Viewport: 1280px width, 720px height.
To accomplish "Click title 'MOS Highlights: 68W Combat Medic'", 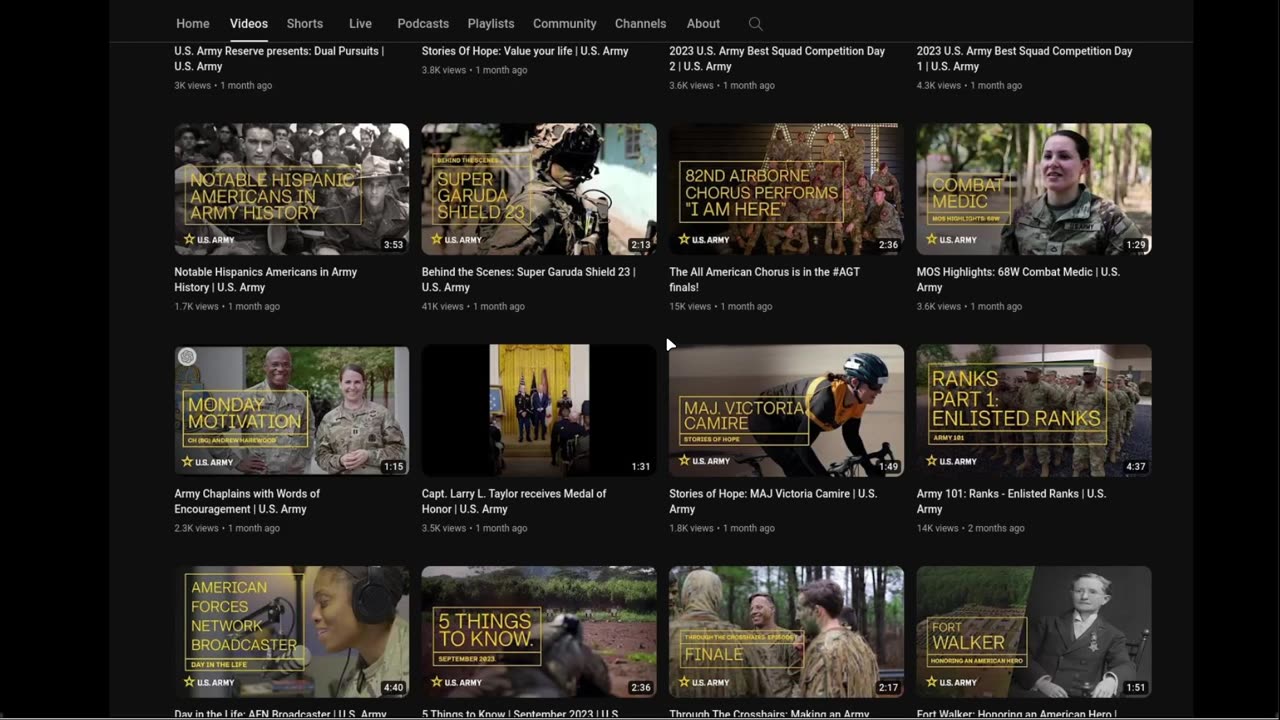I will pos(1018,280).
